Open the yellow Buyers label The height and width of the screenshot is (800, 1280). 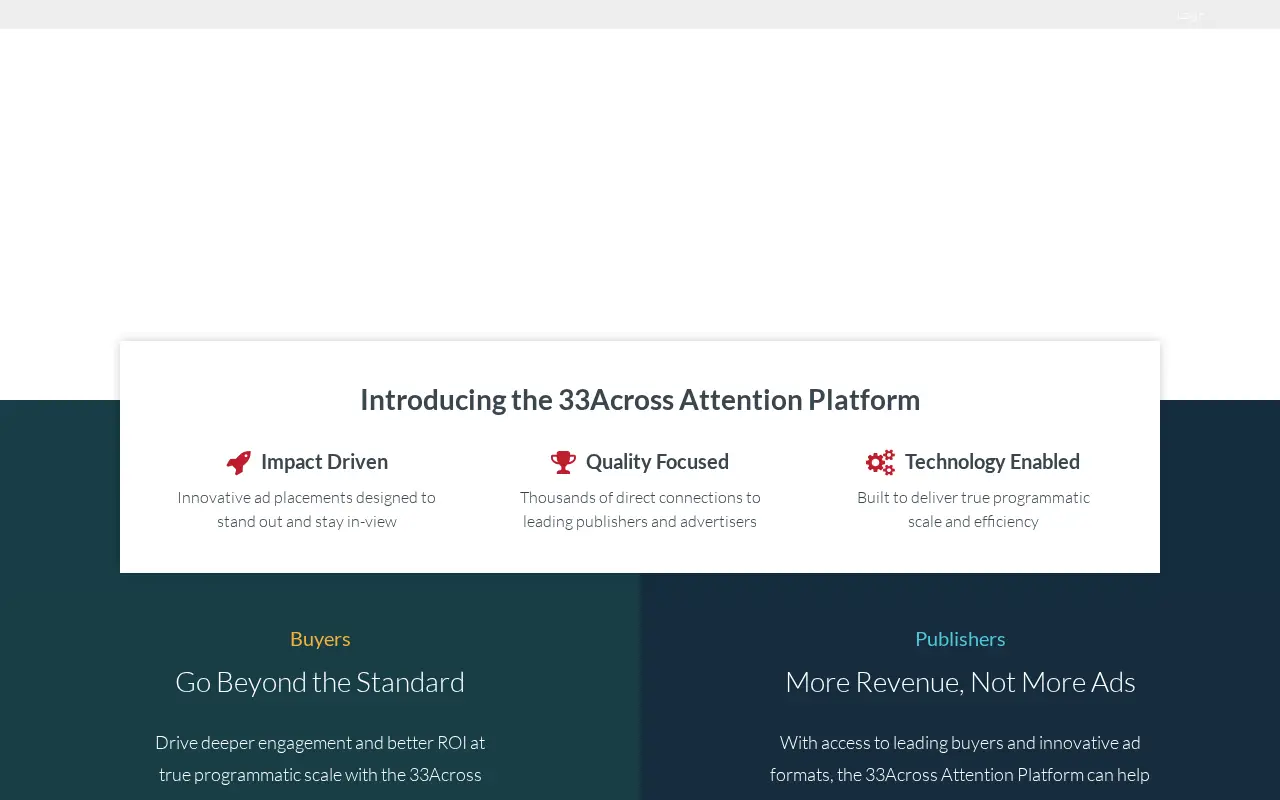coord(320,639)
